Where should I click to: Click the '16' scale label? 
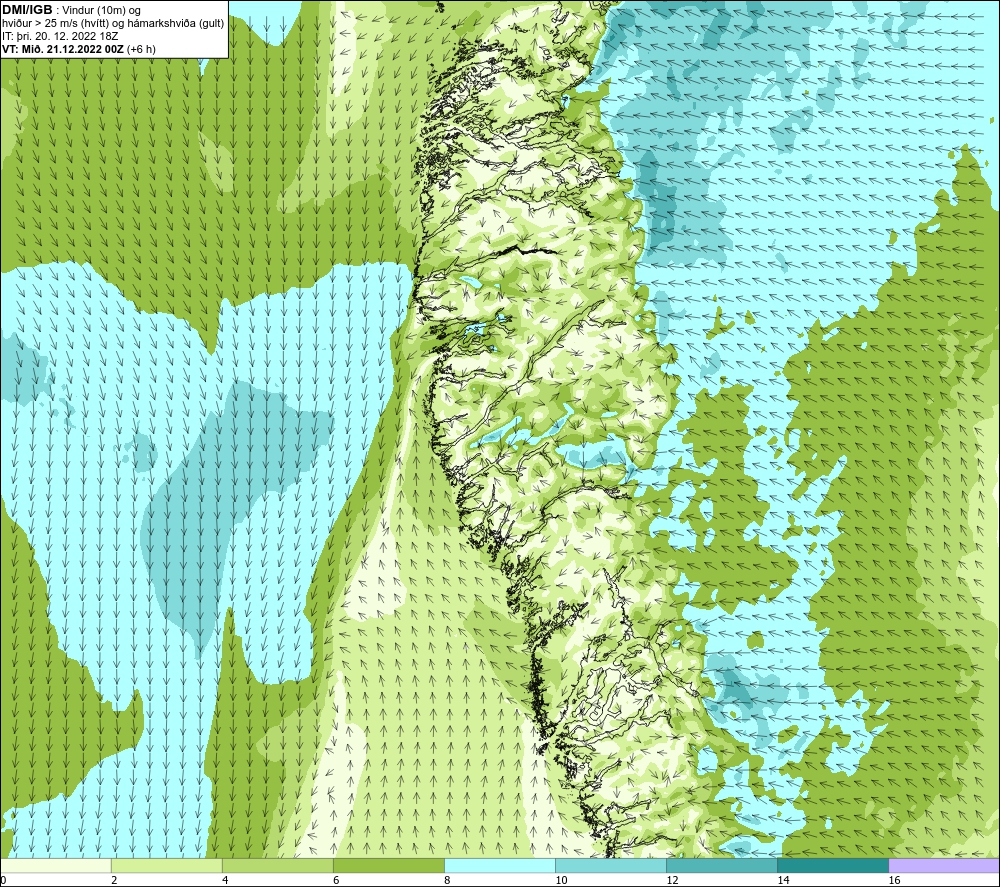coord(894,881)
